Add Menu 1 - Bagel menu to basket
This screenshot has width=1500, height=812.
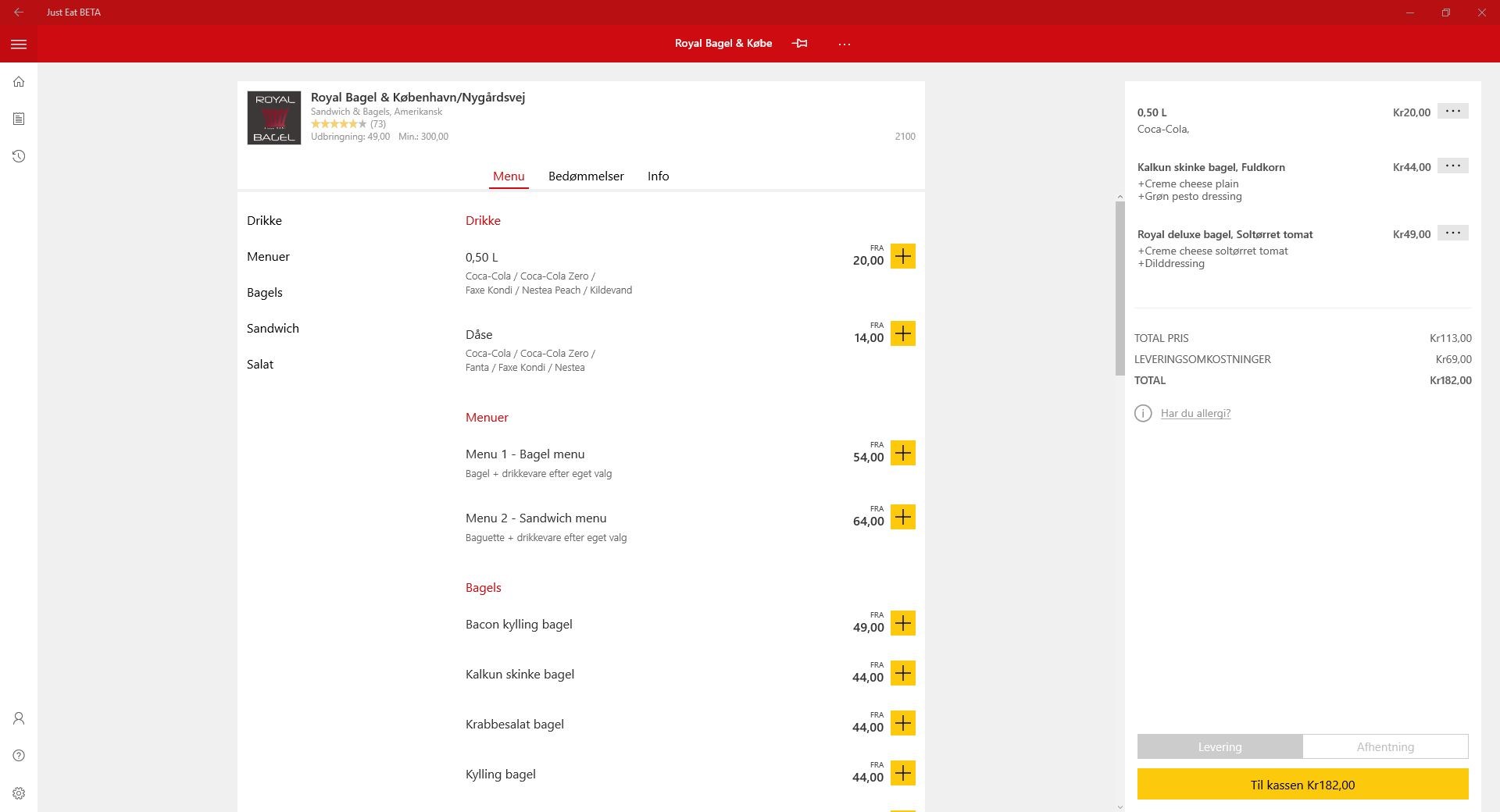pos(903,453)
